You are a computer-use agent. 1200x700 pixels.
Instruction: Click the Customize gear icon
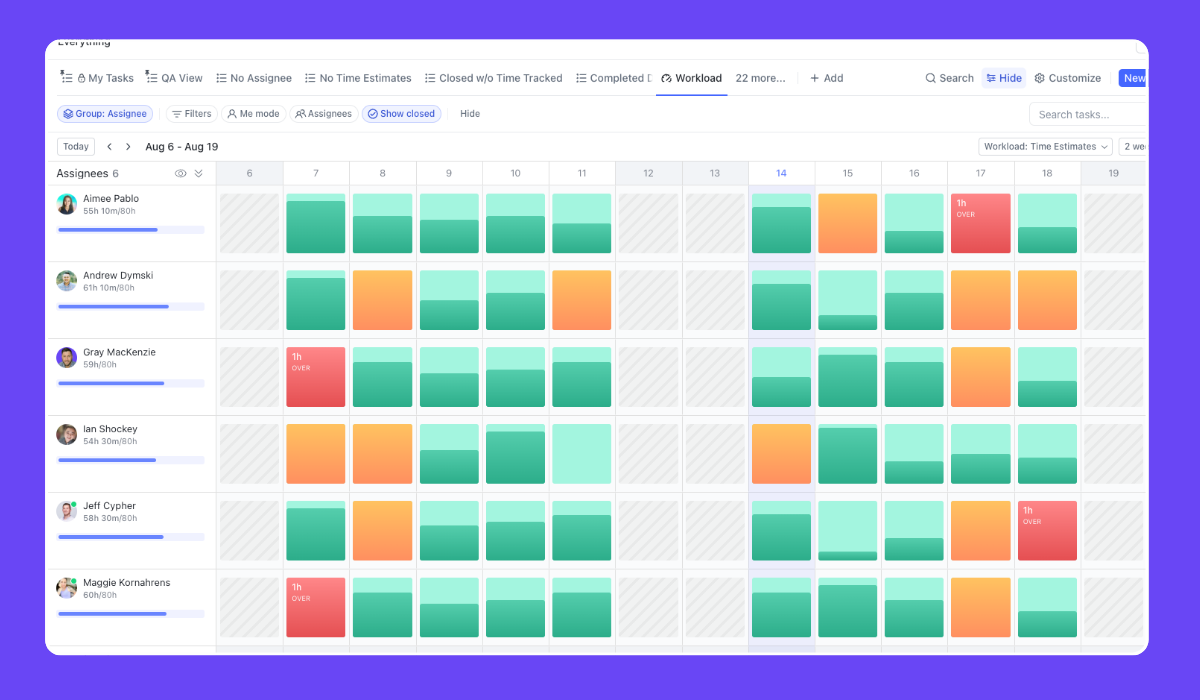[1039, 77]
